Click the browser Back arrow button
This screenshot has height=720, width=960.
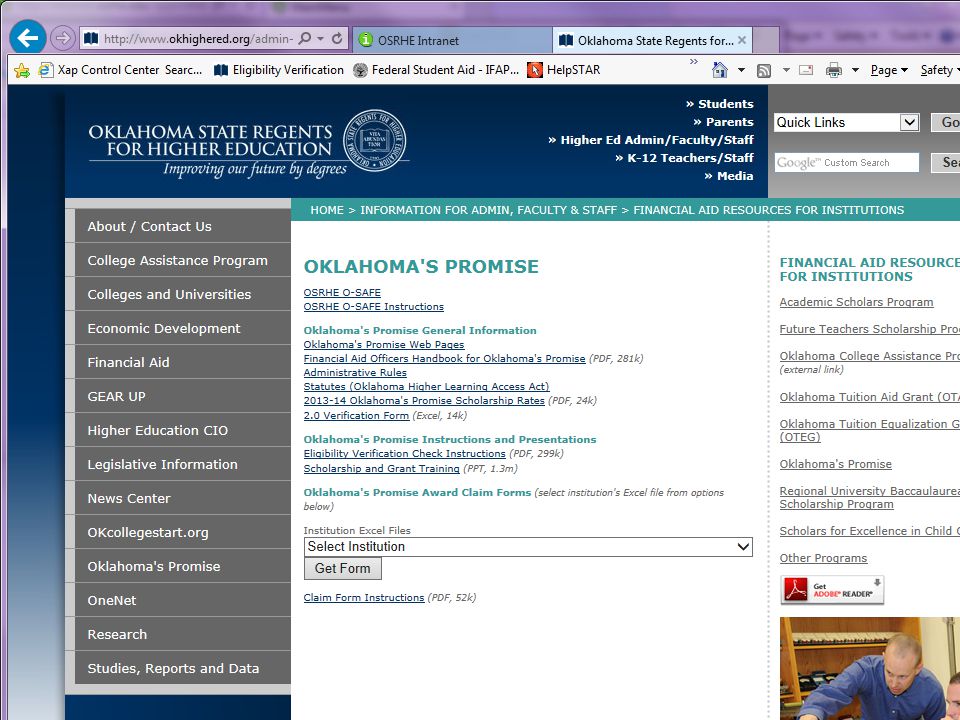click(x=28, y=38)
